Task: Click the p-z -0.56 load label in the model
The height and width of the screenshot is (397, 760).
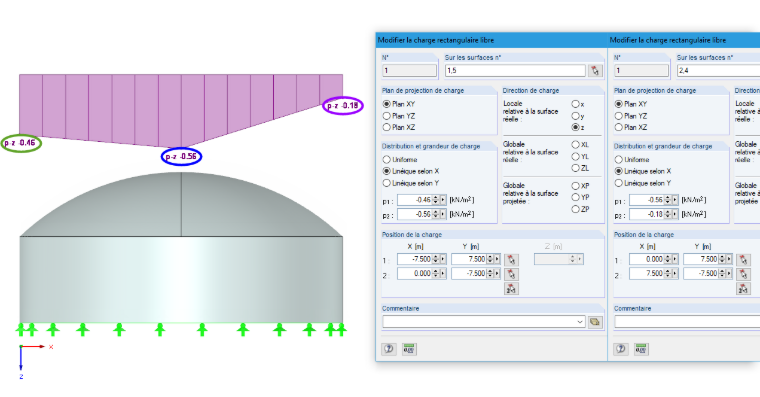Action: 181,157
